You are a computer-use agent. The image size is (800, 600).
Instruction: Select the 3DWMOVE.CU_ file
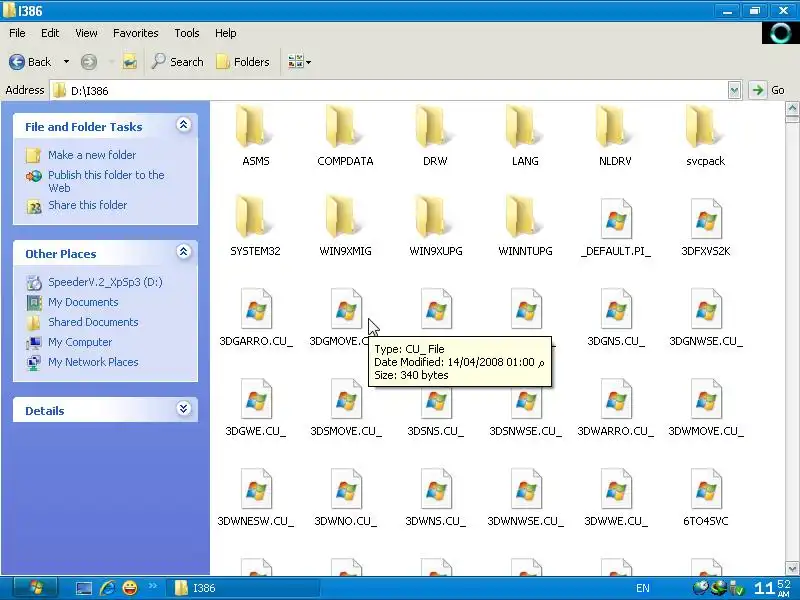pos(706,407)
